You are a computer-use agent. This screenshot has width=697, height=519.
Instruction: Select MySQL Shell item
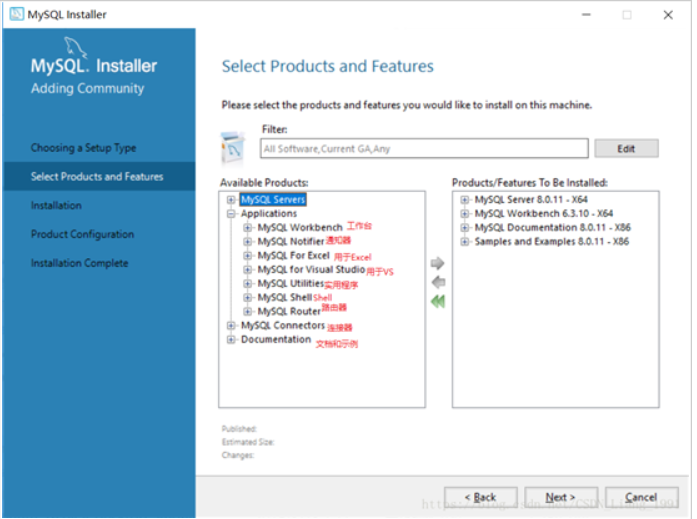coord(284,297)
